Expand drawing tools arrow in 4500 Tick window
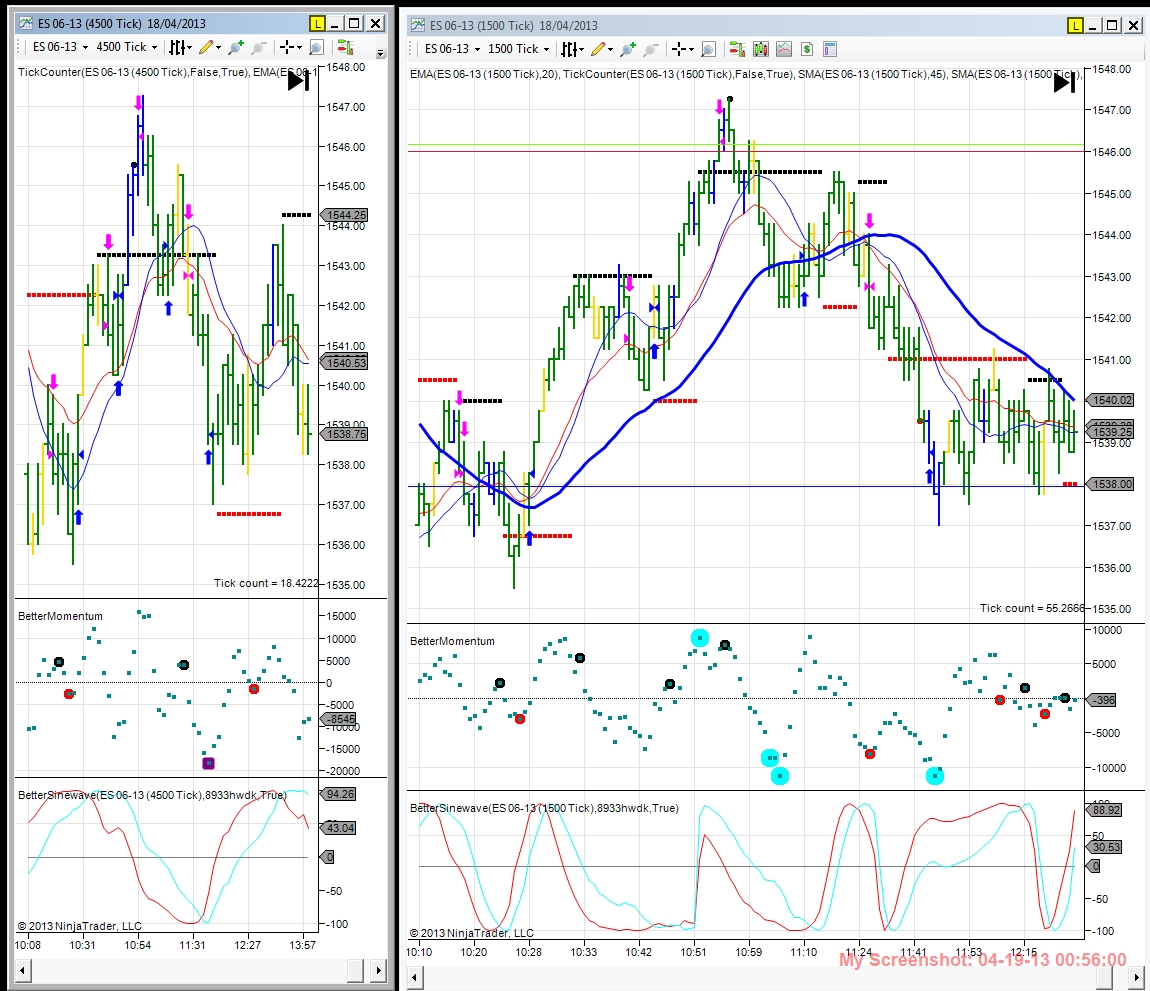Viewport: 1150px width, 991px height. [x=219, y=48]
